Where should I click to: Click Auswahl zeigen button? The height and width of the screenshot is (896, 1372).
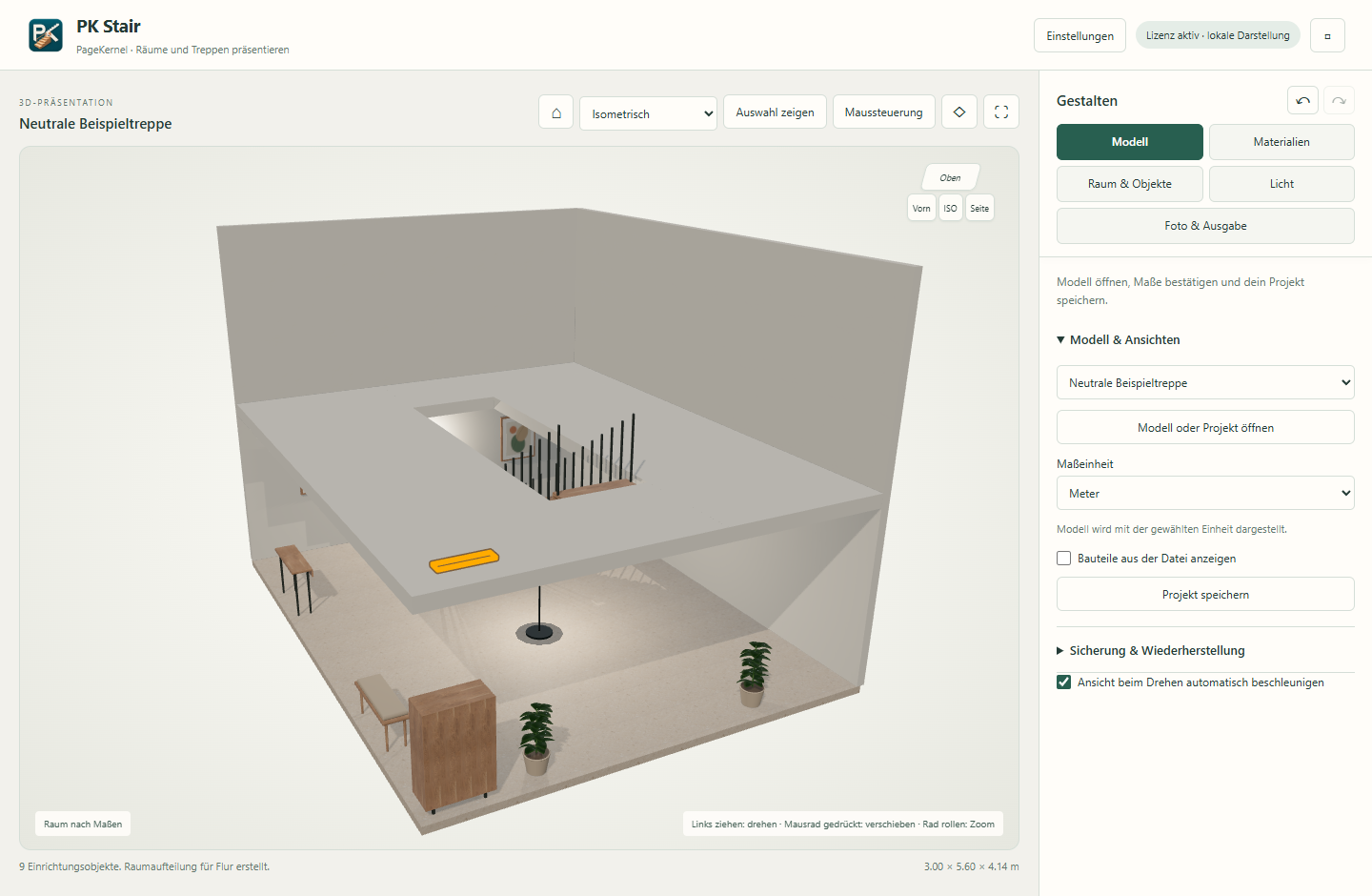click(x=775, y=112)
